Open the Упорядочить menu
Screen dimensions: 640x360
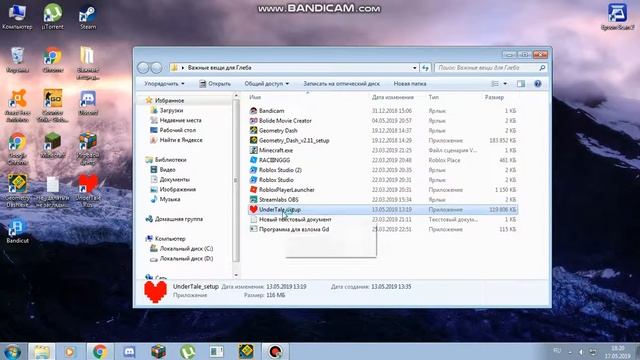click(x=164, y=84)
